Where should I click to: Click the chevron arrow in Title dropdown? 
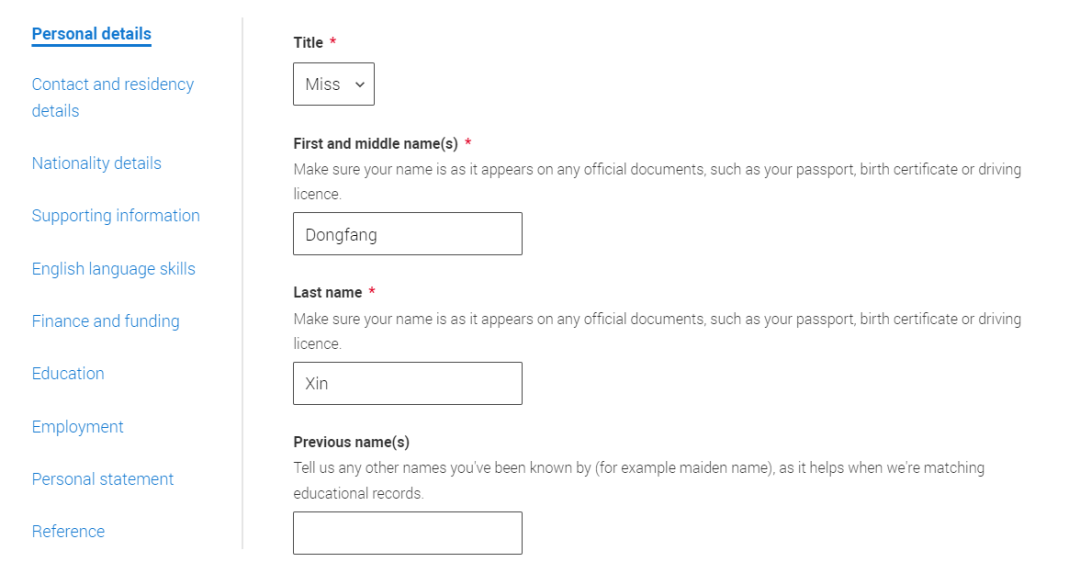point(360,85)
